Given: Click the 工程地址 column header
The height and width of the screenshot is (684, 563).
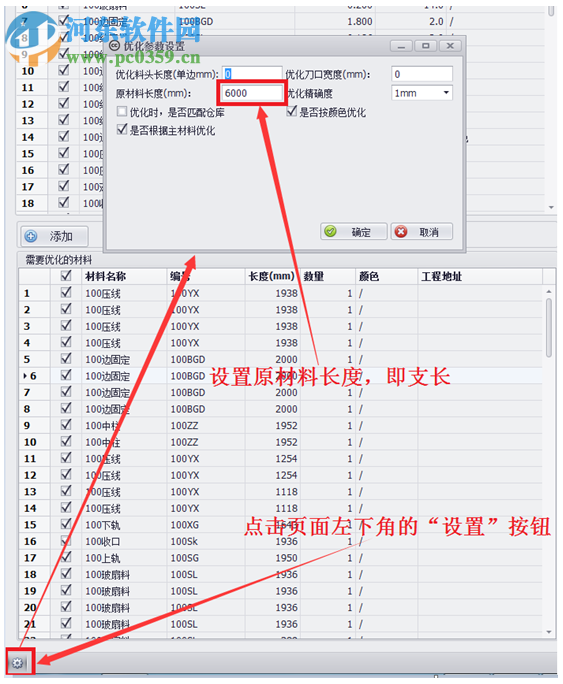Looking at the screenshot, I should [480, 276].
